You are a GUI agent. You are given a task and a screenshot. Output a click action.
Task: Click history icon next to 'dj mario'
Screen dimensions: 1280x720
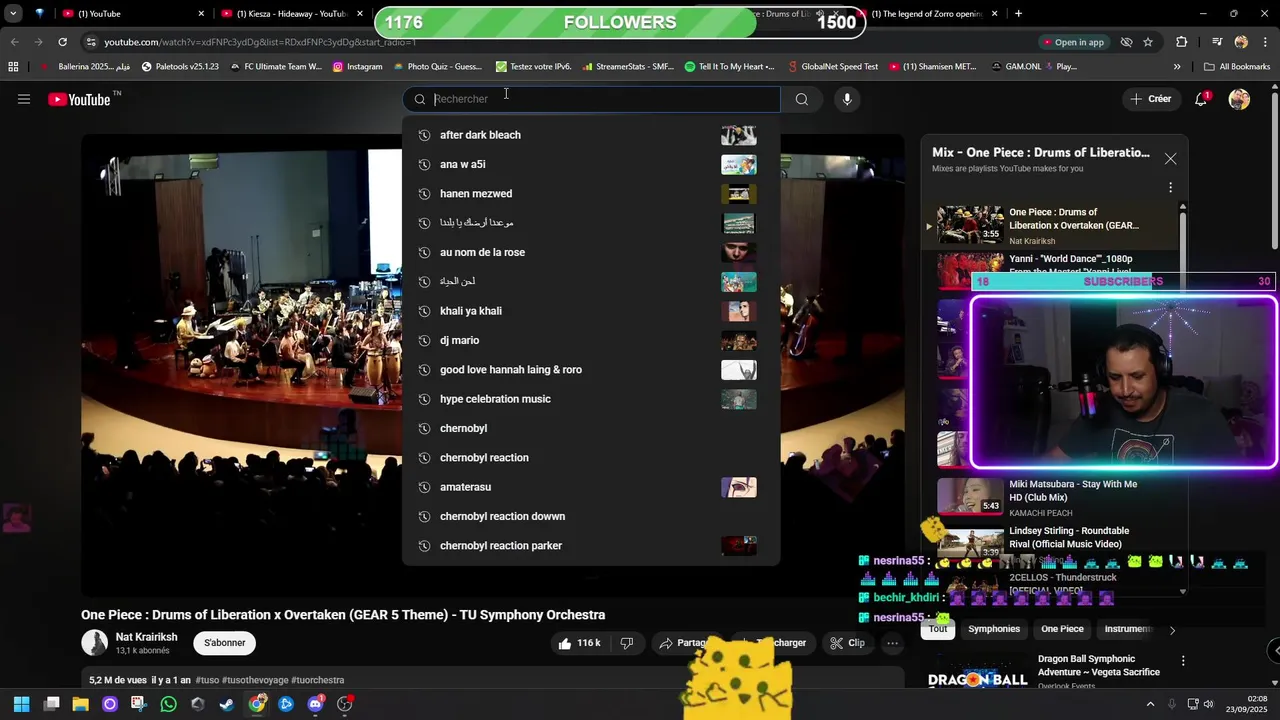[424, 340]
